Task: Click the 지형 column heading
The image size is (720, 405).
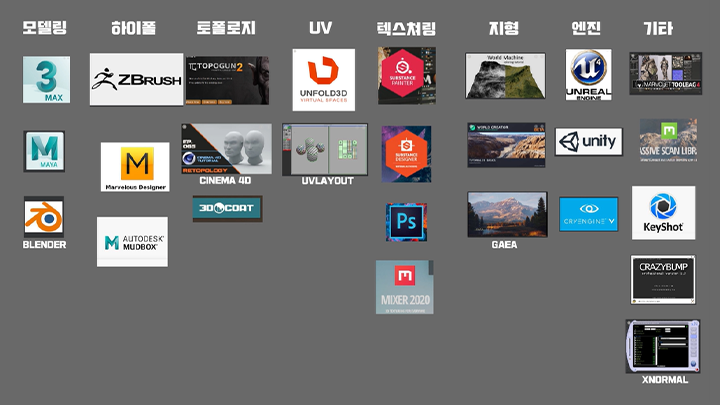Action: 504,28
